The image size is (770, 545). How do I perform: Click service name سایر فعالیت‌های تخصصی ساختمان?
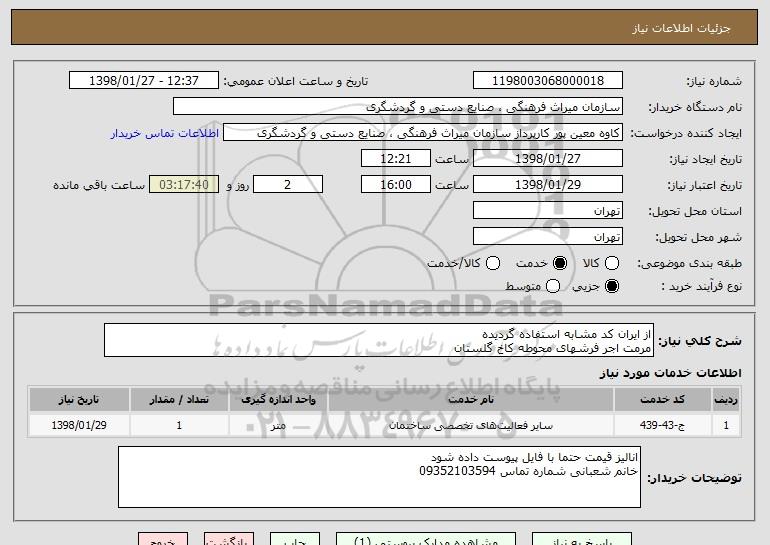point(470,425)
